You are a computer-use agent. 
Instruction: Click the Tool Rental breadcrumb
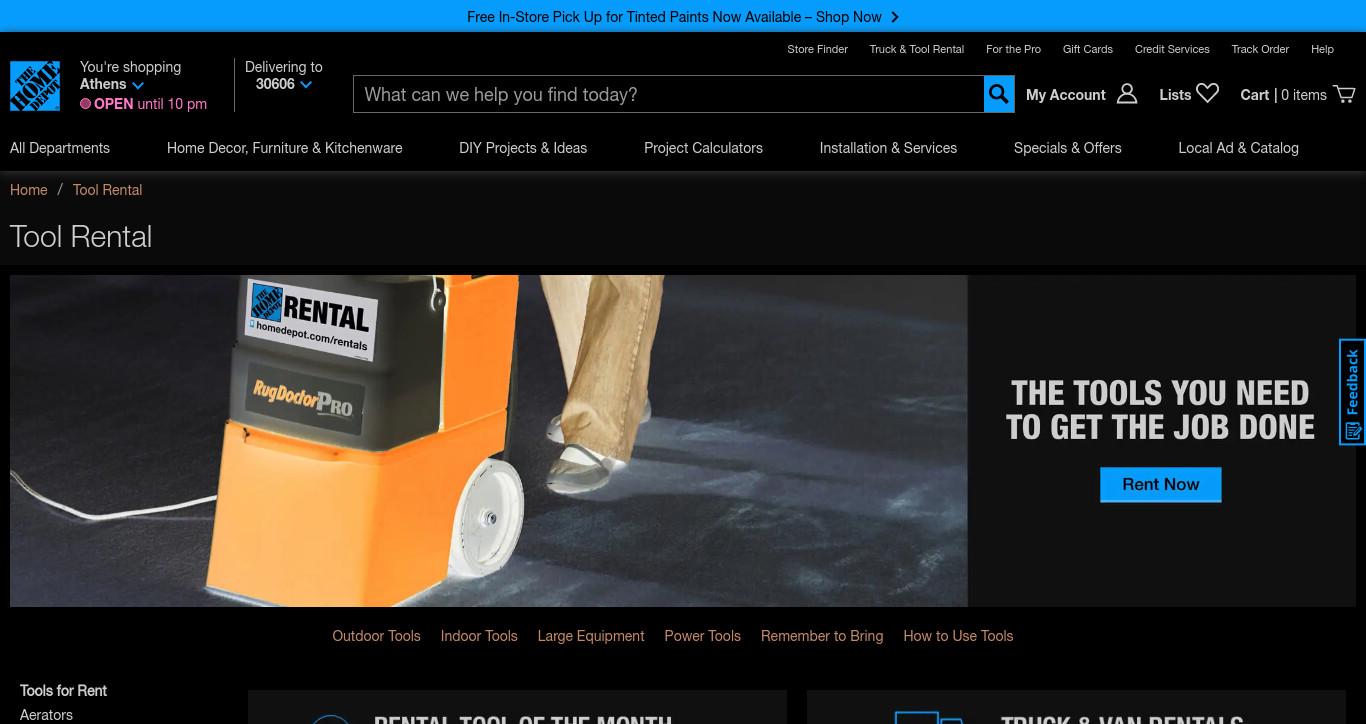107,190
